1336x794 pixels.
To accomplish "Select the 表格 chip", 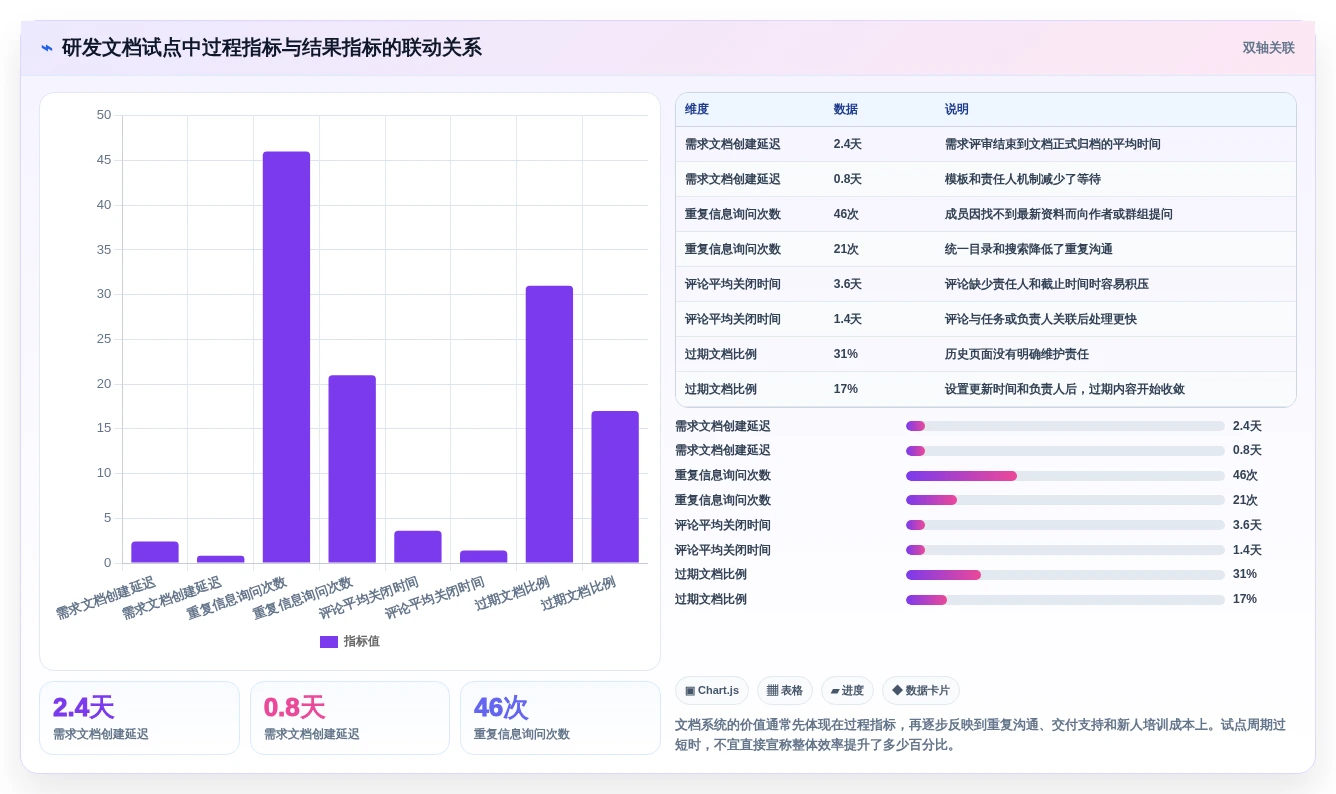I will [x=785, y=691].
